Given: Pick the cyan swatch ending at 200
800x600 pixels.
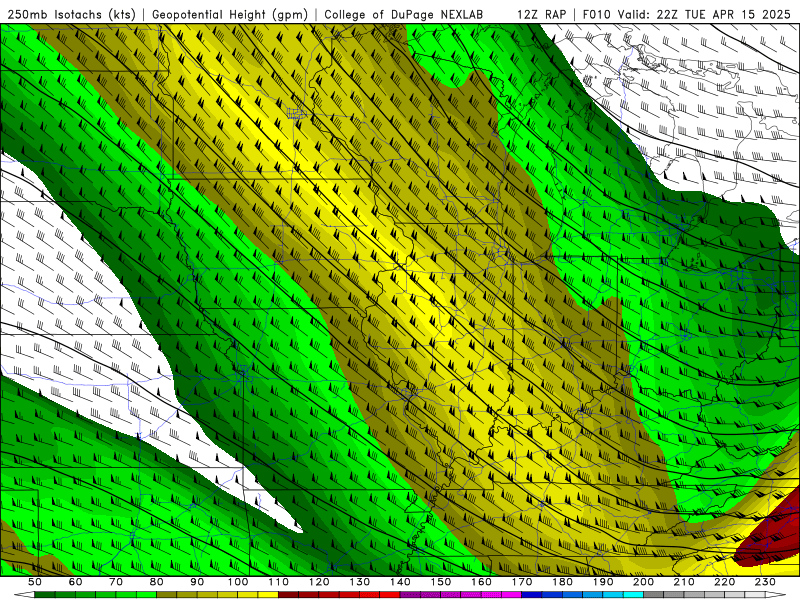Looking at the screenshot, I should (633, 595).
